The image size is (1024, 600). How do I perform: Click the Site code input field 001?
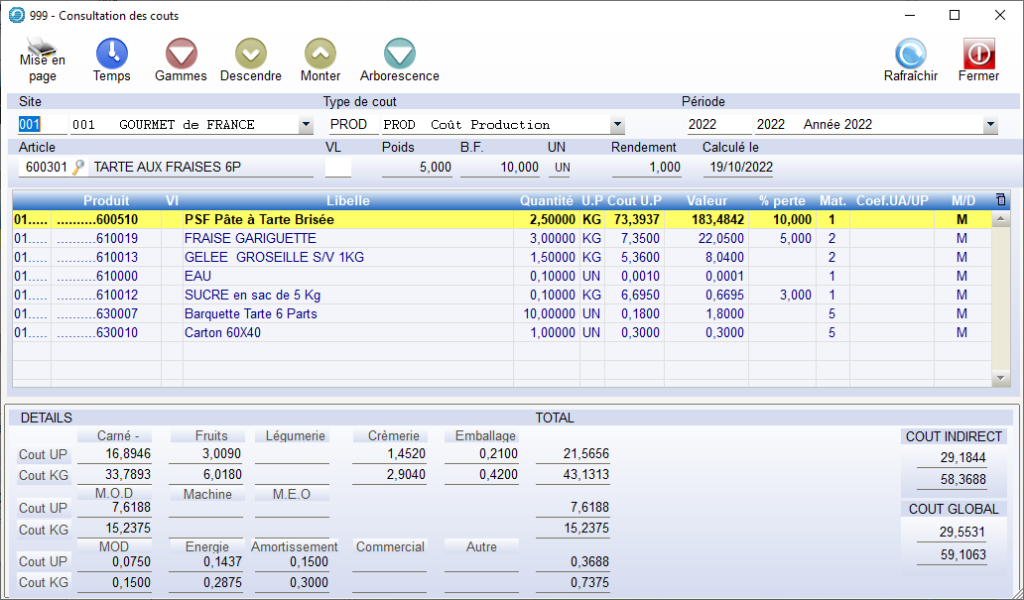click(39, 125)
